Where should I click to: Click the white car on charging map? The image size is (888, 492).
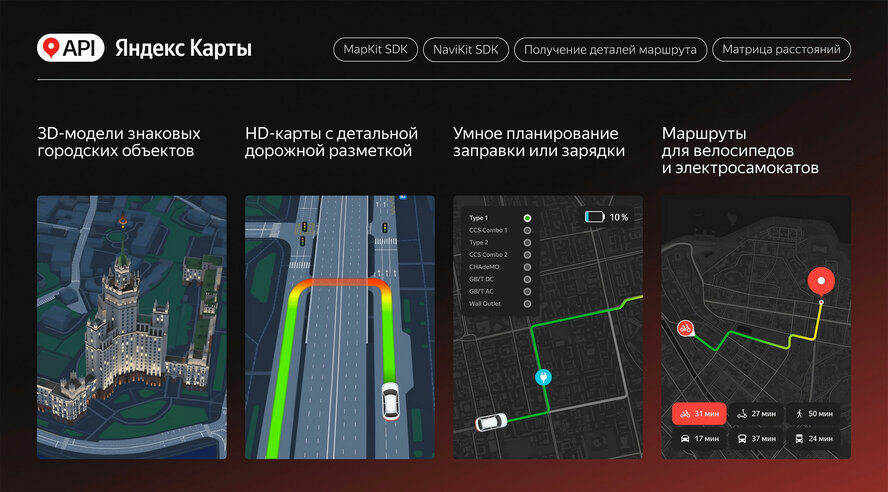click(x=490, y=422)
